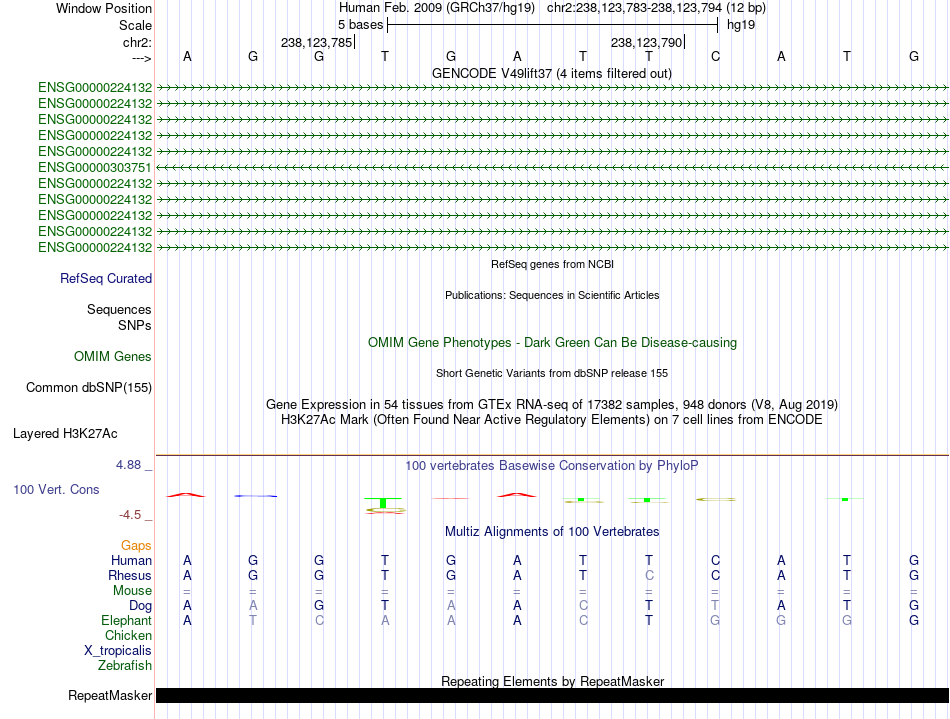This screenshot has height=719, width=950.
Task: Click base C in the top sequence row
Action: click(x=716, y=56)
